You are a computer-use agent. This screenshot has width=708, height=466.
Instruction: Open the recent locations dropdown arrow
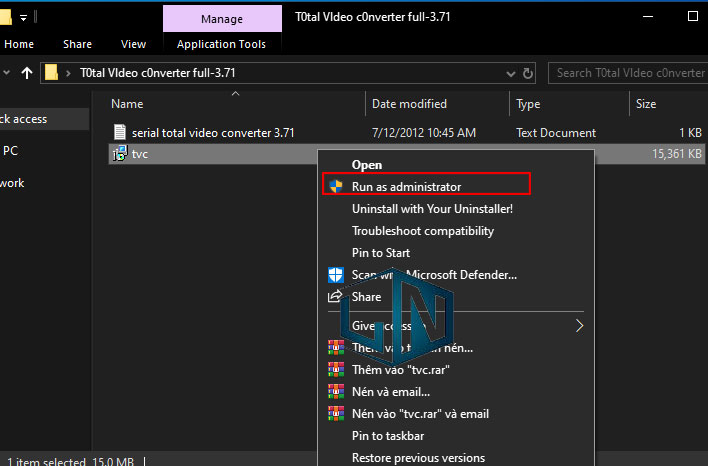(6, 72)
